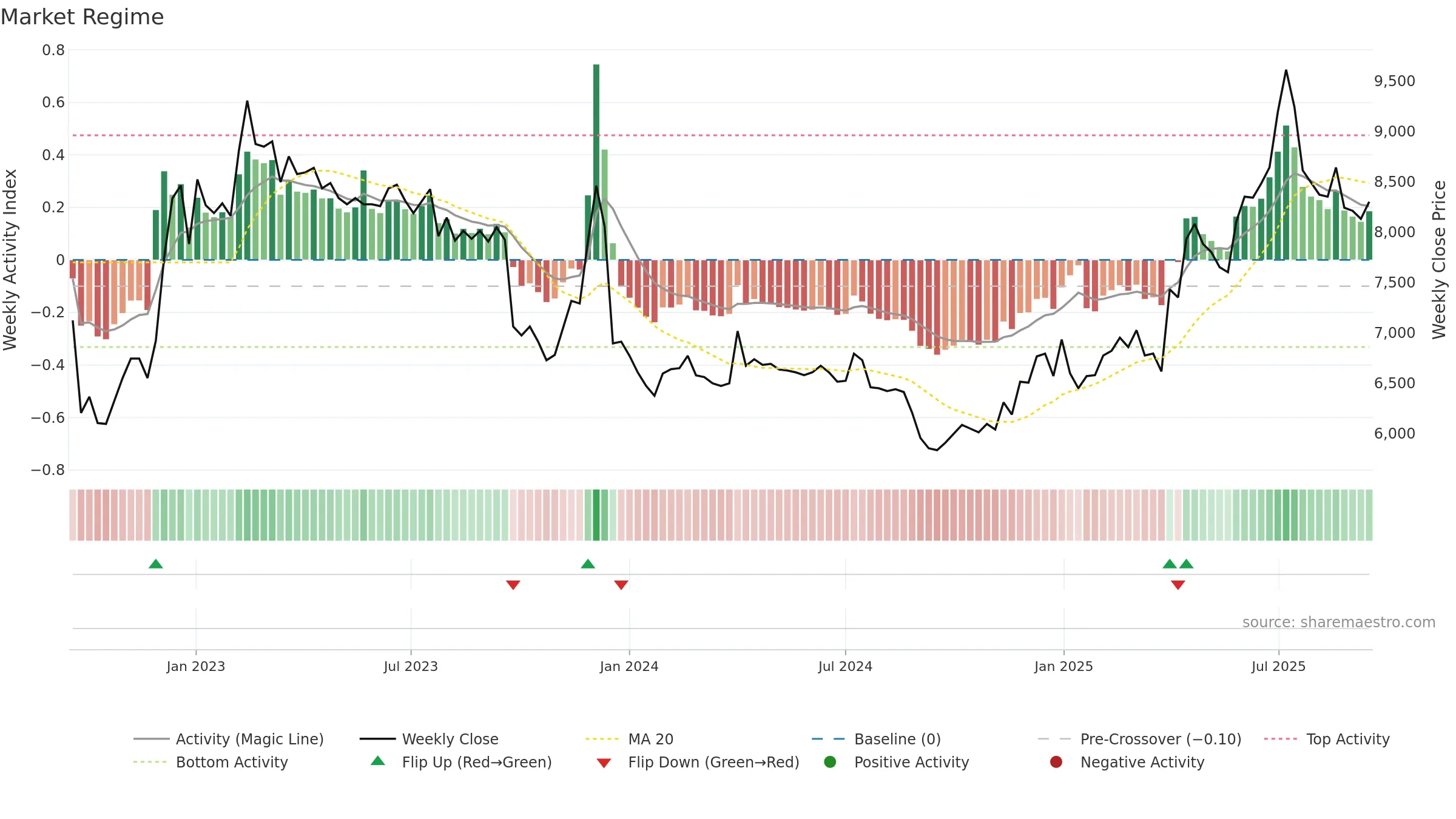This screenshot has height=819, width=1456.
Task: Toggle Weekly Close legend entry
Action: point(429,739)
